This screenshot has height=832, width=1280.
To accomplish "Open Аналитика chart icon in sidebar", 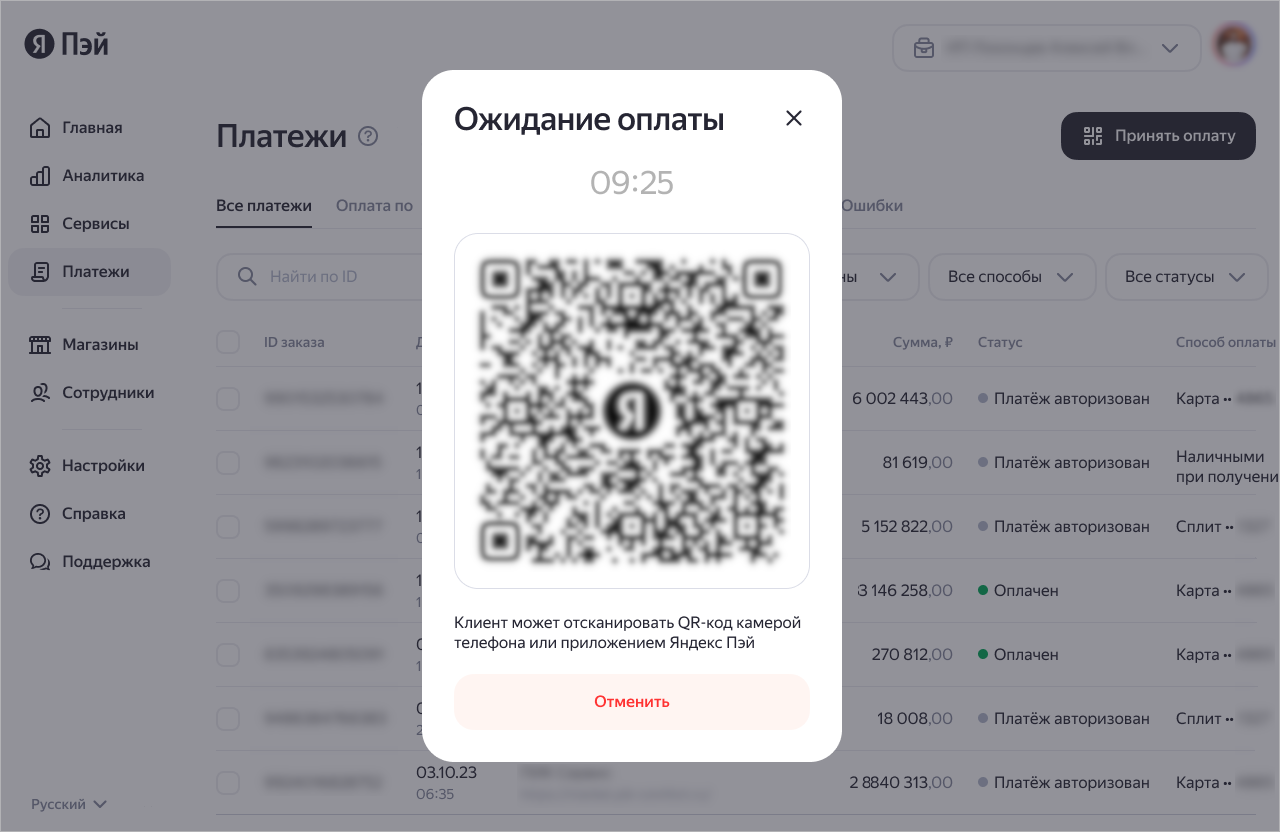I will coord(40,176).
